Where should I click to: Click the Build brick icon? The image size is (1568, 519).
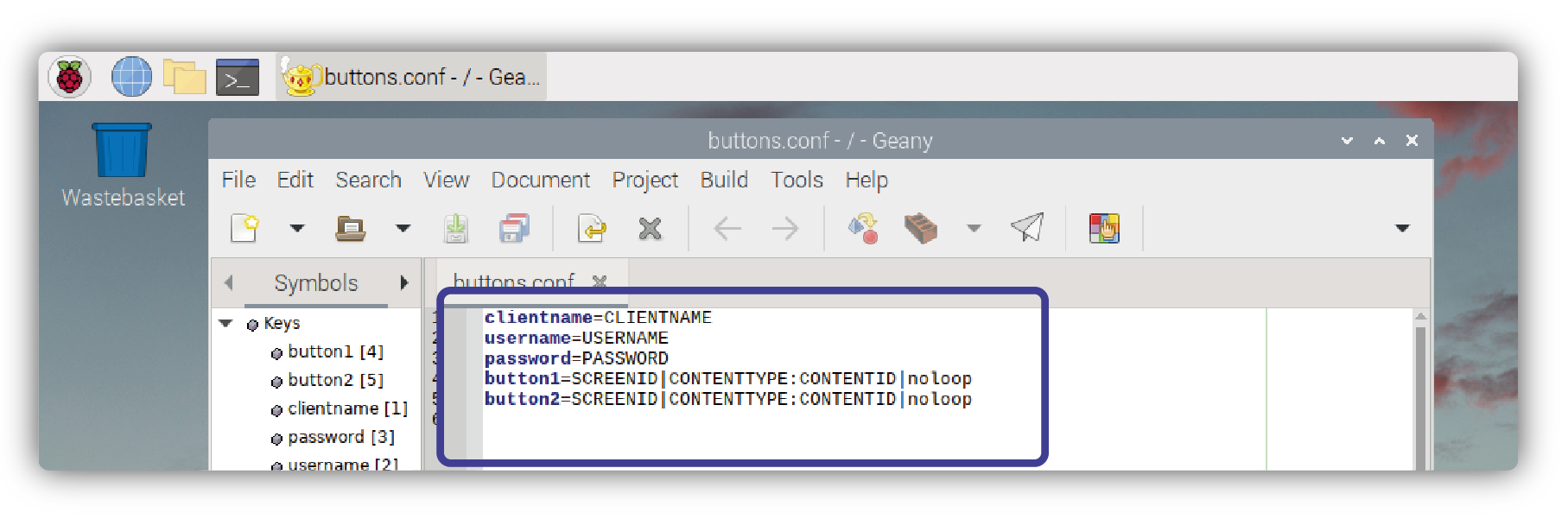pos(921,228)
